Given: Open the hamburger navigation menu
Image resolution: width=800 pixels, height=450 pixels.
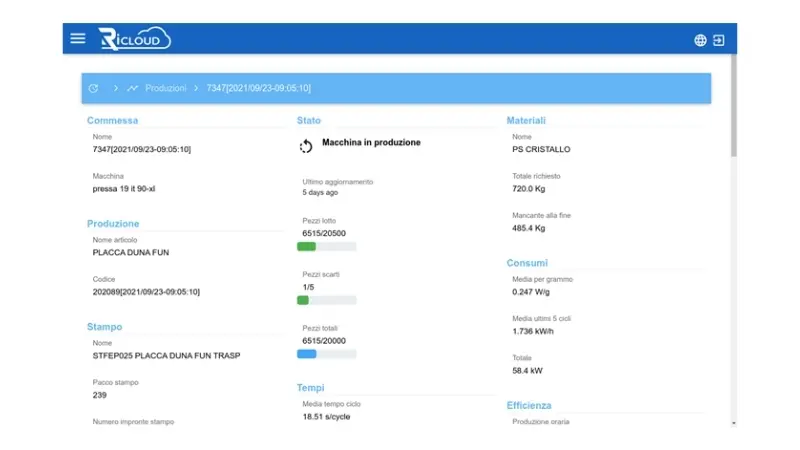Looking at the screenshot, I should tap(78, 38).
